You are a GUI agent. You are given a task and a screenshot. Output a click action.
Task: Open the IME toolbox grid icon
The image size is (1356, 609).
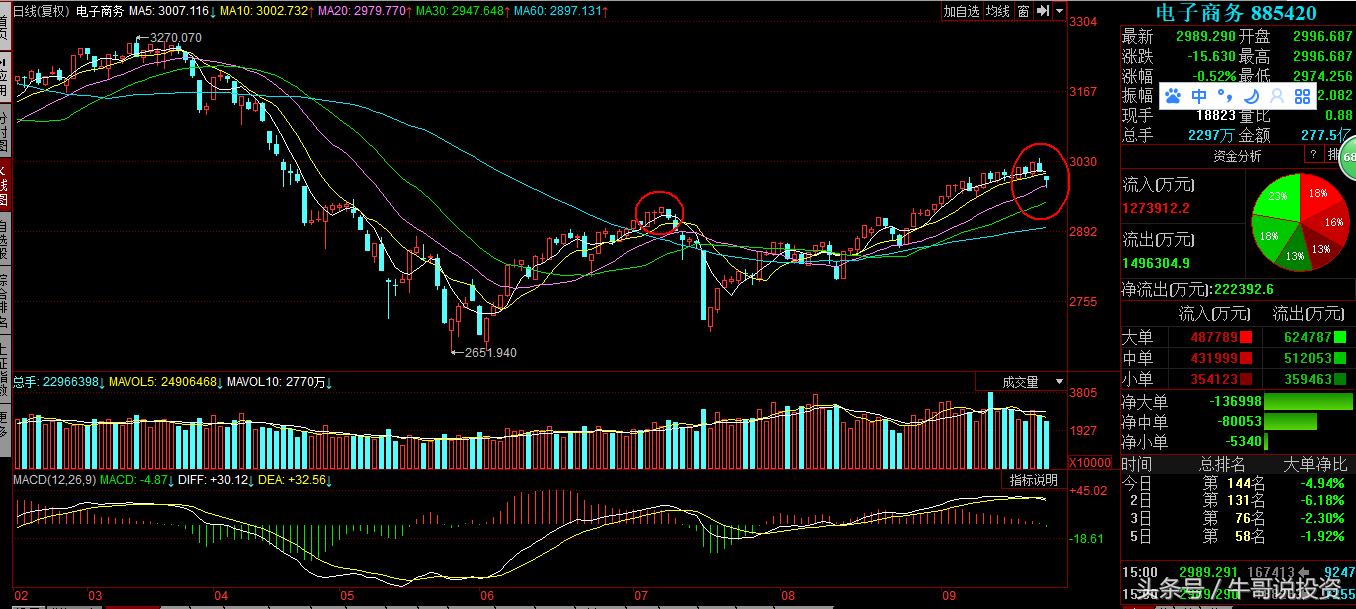point(1302,96)
